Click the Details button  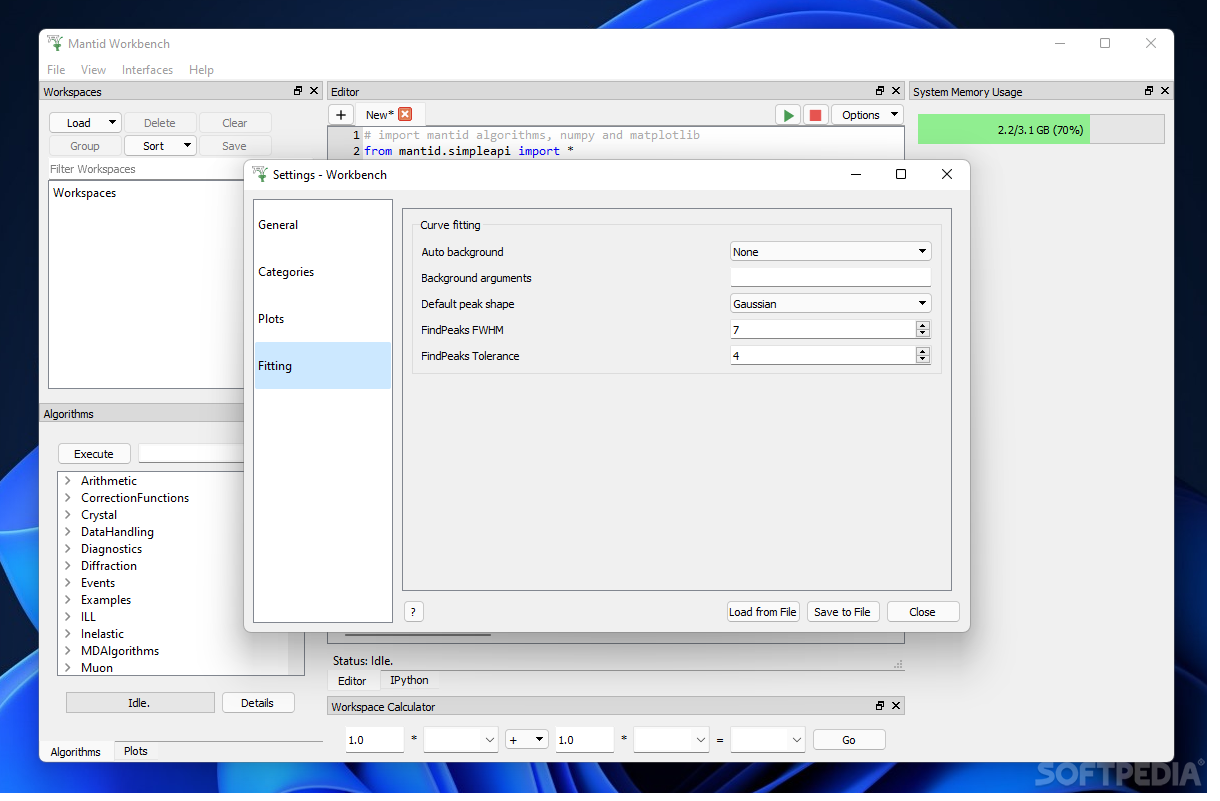click(257, 703)
